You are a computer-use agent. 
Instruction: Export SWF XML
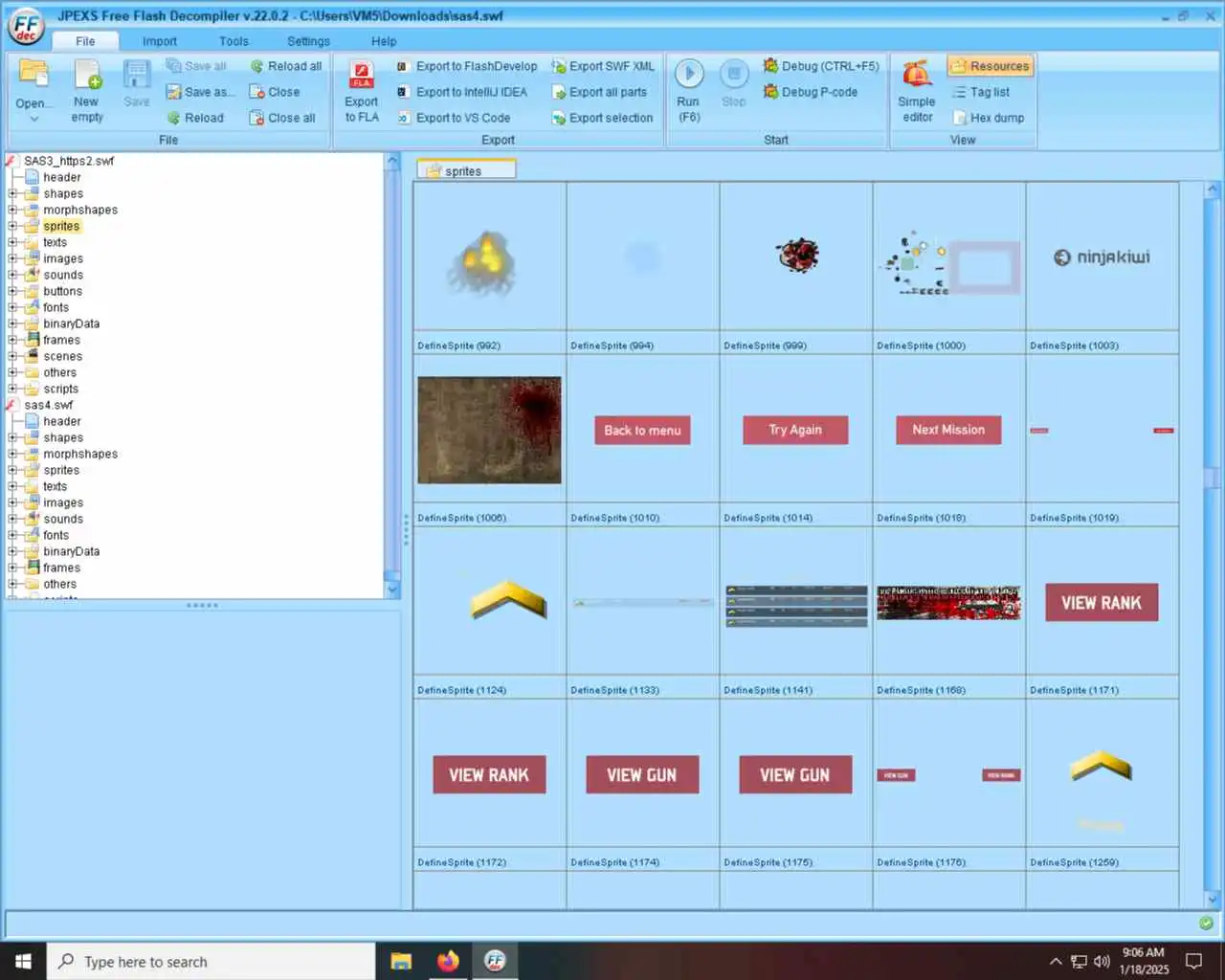pyautogui.click(x=603, y=66)
